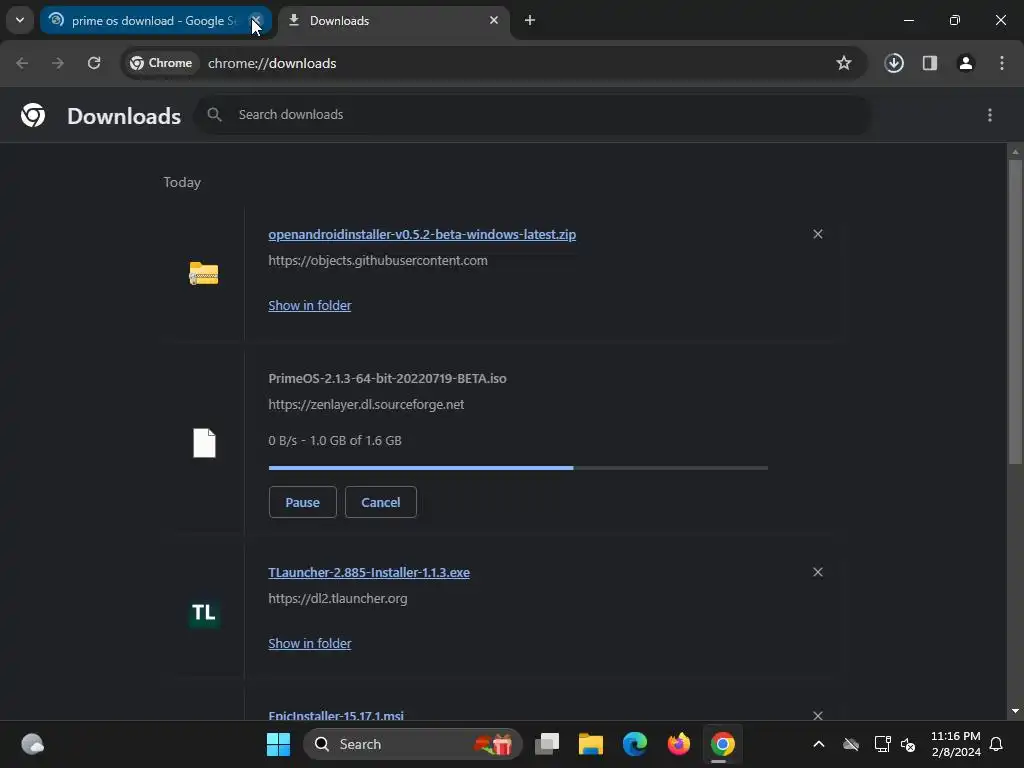Remove openandroidinstaller zip from list
The width and height of the screenshot is (1024, 768).
[x=818, y=234]
